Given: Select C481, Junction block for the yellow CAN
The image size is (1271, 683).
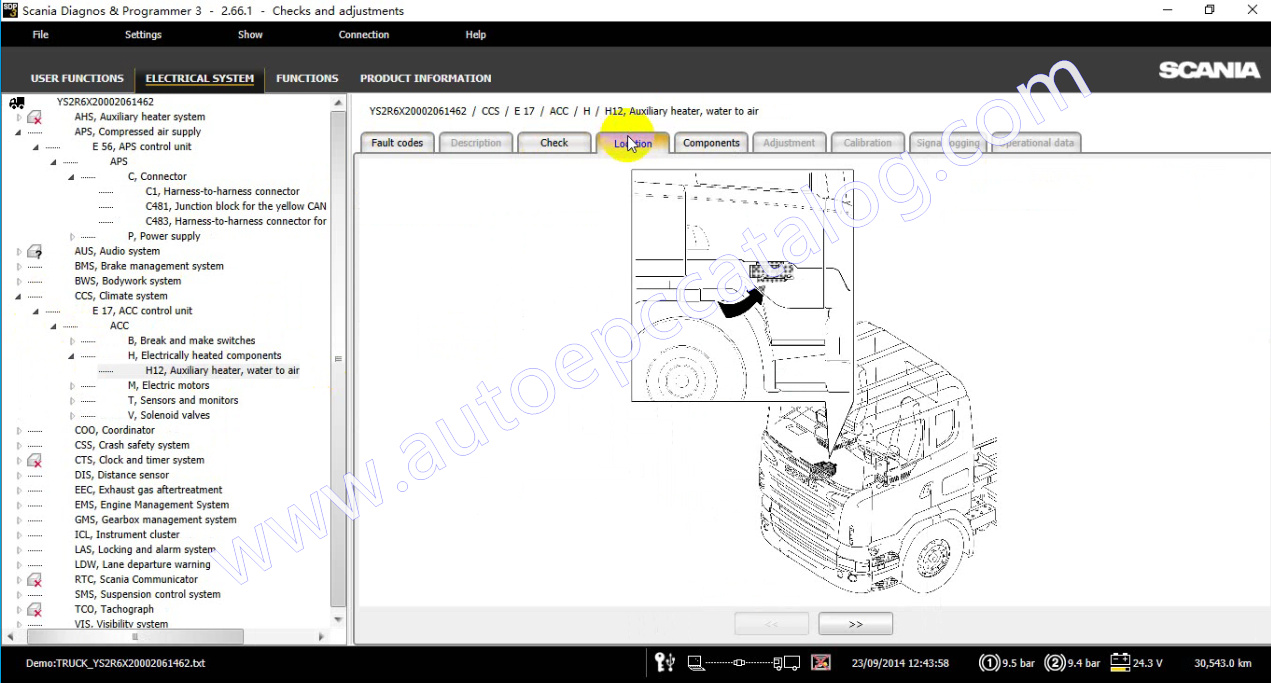Looking at the screenshot, I should (236, 207).
